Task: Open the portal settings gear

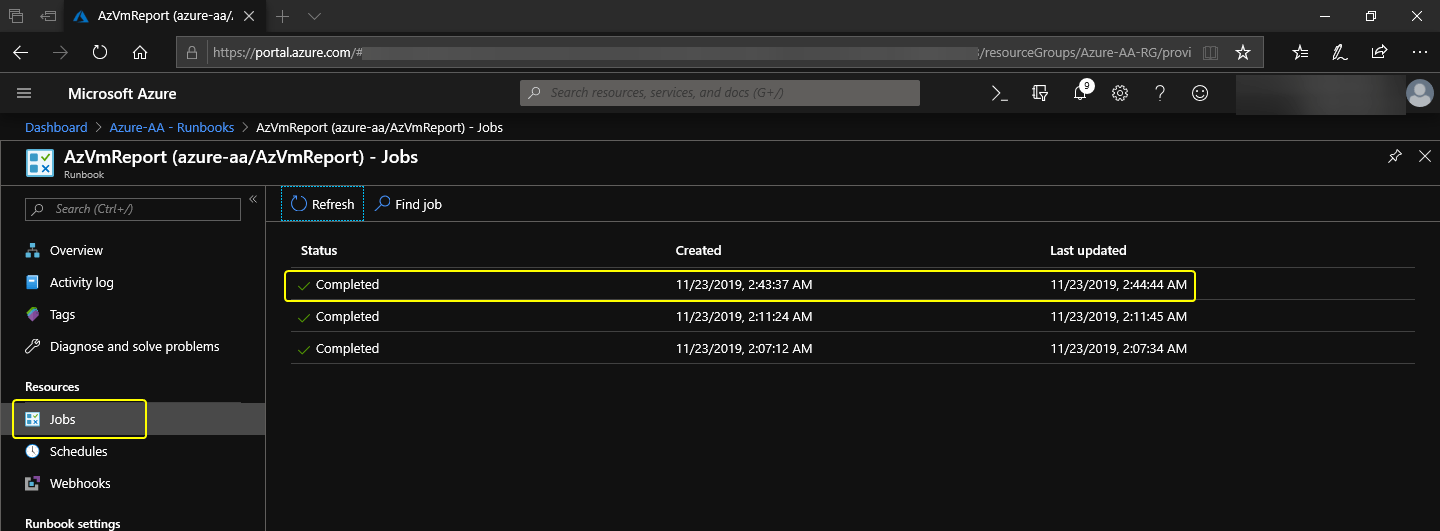Action: pyautogui.click(x=1120, y=93)
